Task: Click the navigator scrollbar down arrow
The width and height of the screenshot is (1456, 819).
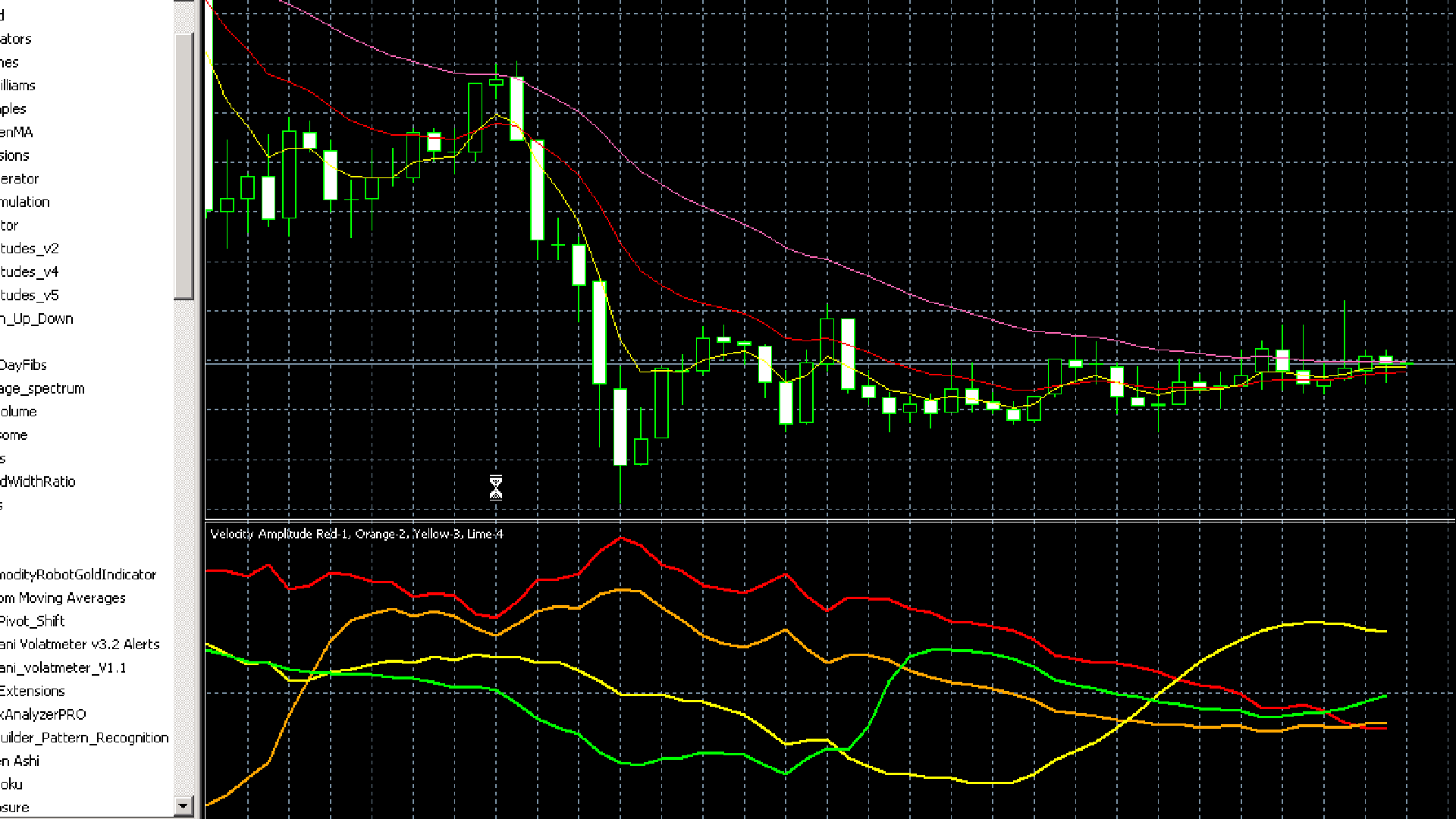Action: tap(183, 805)
